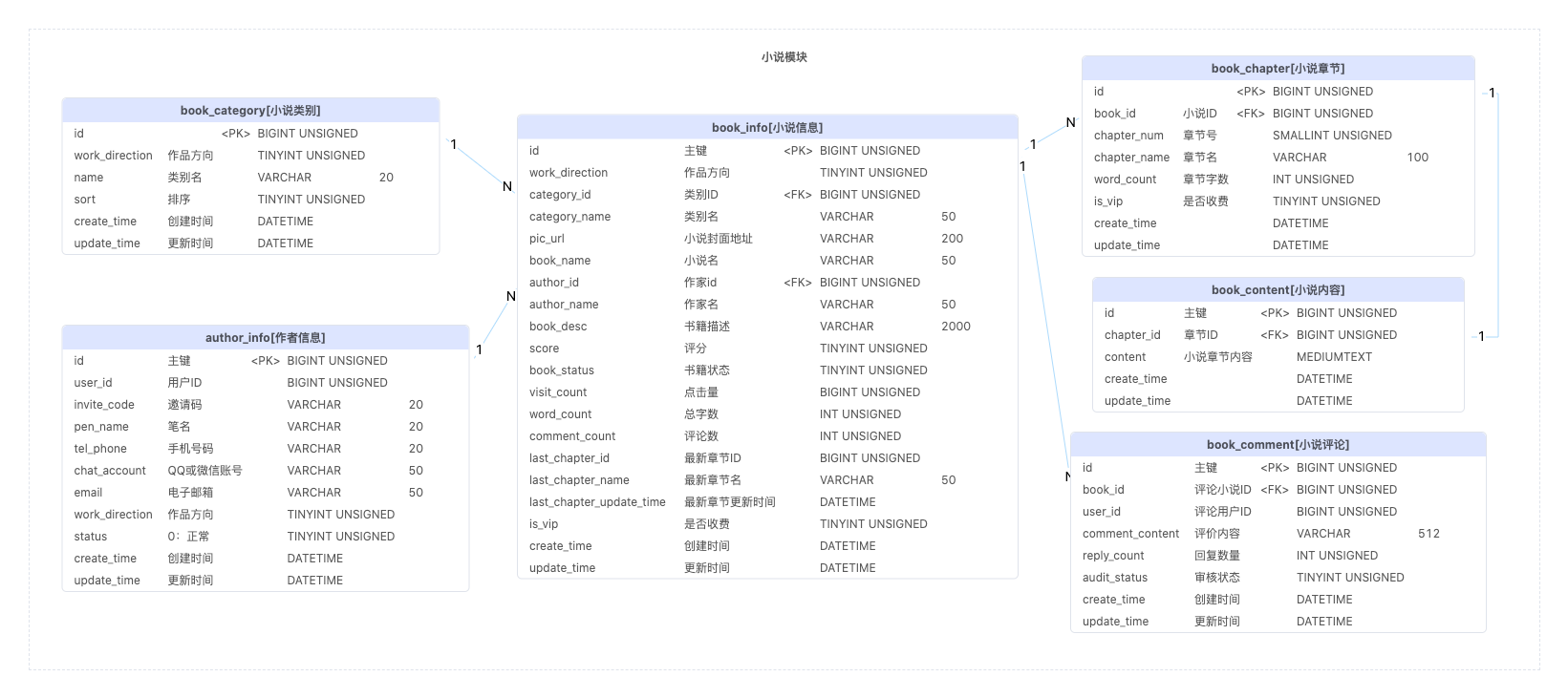Image resolution: width=1568 pixels, height=698 pixels.
Task: Select the book_chapter[小说章节] table header
Action: 1278,69
